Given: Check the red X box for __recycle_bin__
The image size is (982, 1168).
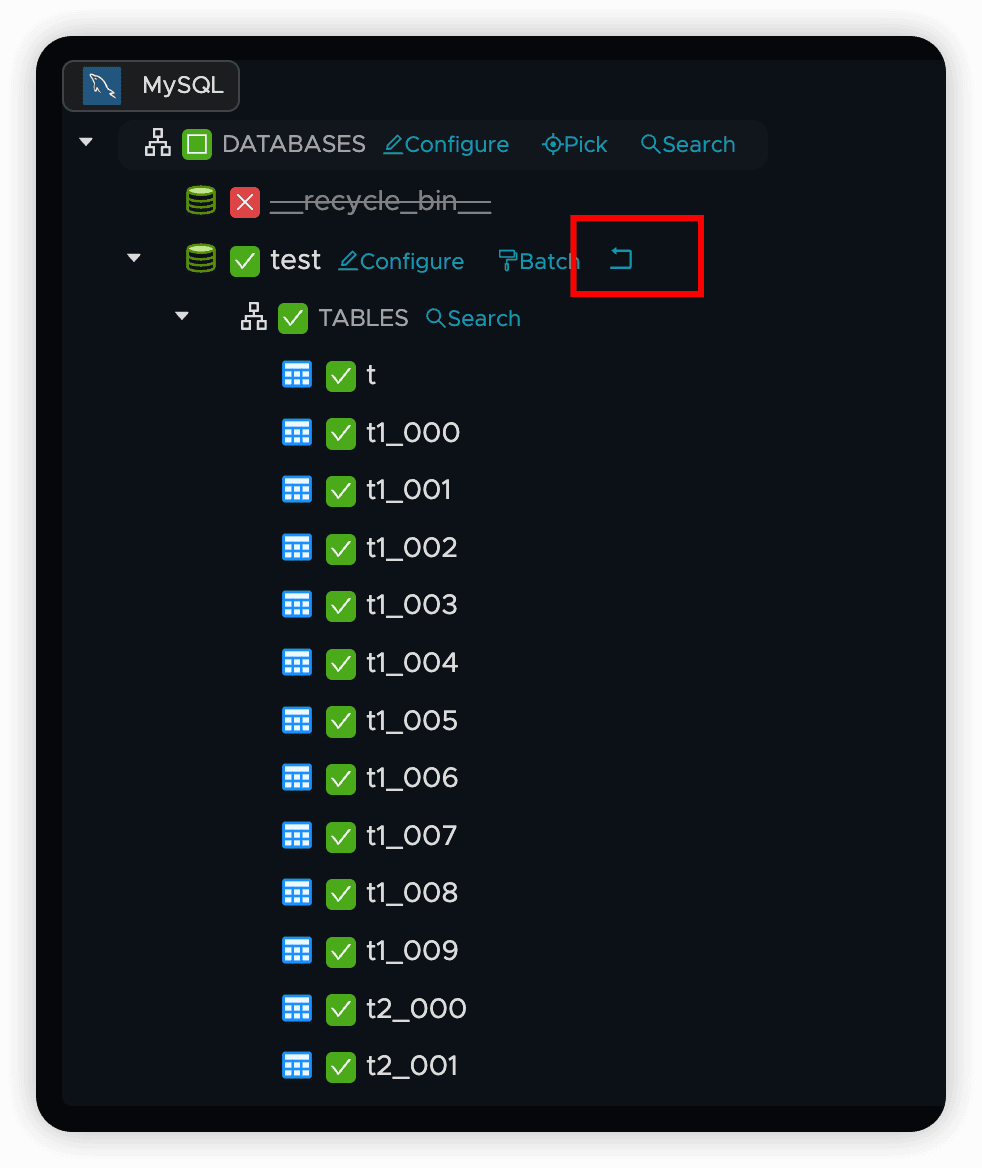Looking at the screenshot, I should point(244,203).
